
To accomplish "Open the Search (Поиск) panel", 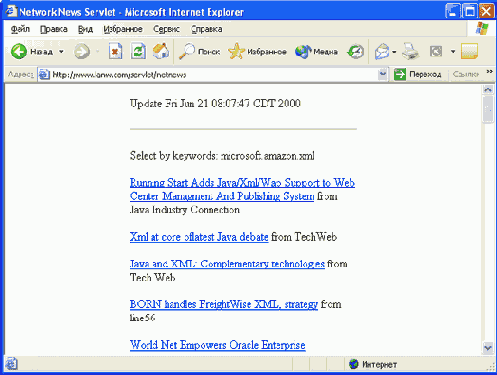I will click(x=199, y=52).
